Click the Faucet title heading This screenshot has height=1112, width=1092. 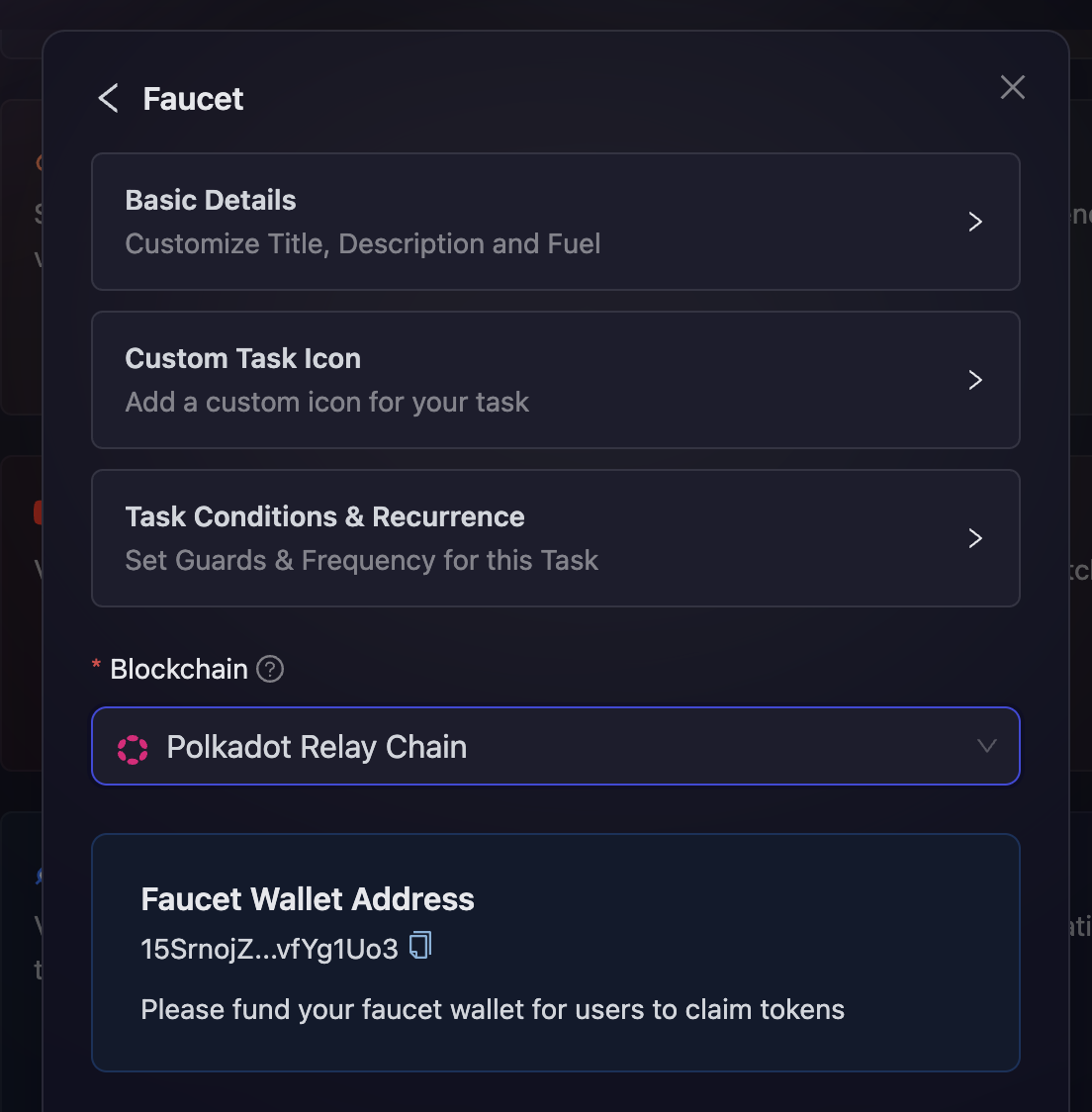[193, 99]
